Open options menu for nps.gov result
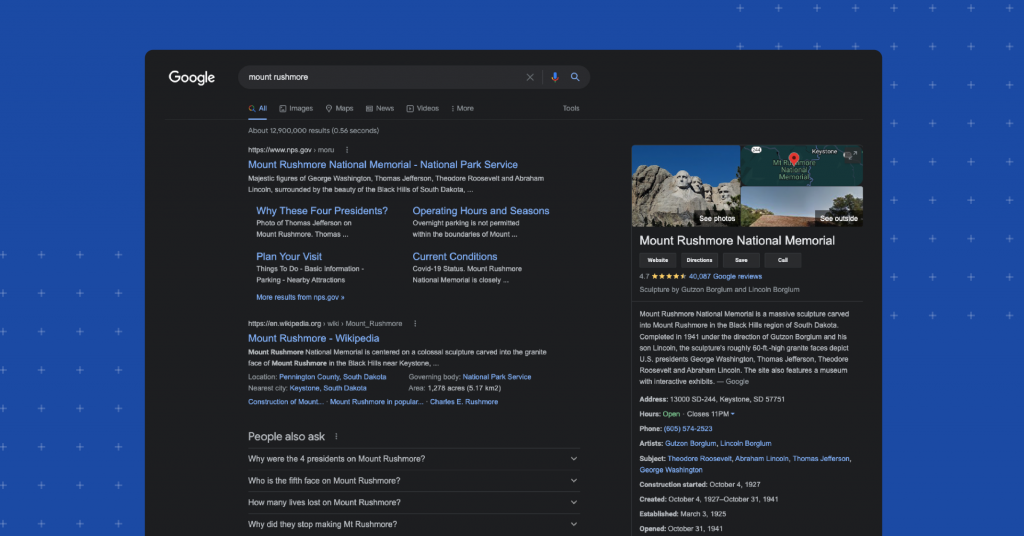 click(347, 150)
